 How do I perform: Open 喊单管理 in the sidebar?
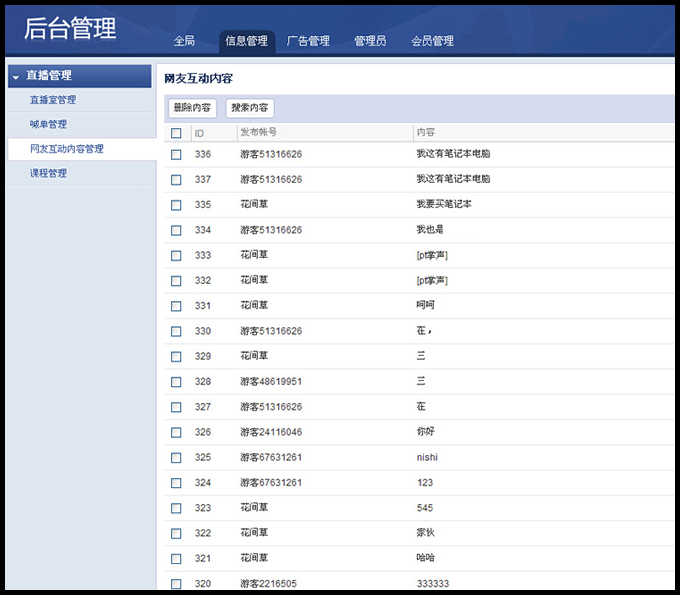click(48, 124)
